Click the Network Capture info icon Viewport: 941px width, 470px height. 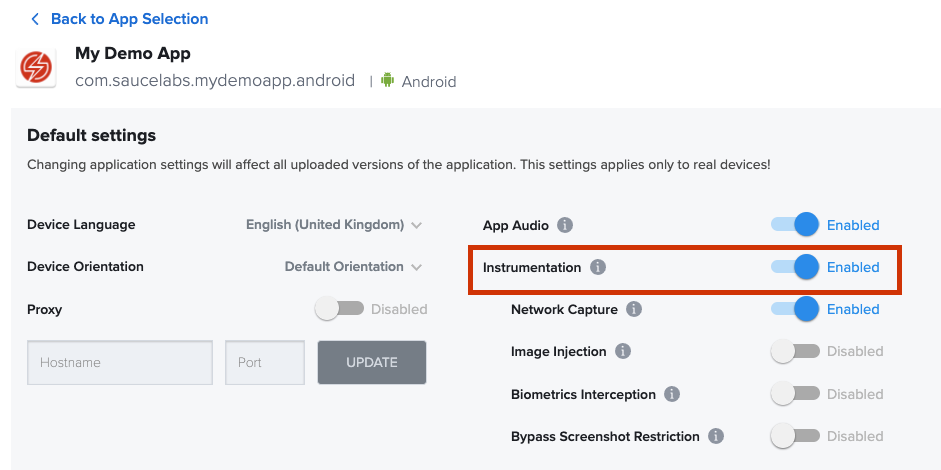[634, 309]
